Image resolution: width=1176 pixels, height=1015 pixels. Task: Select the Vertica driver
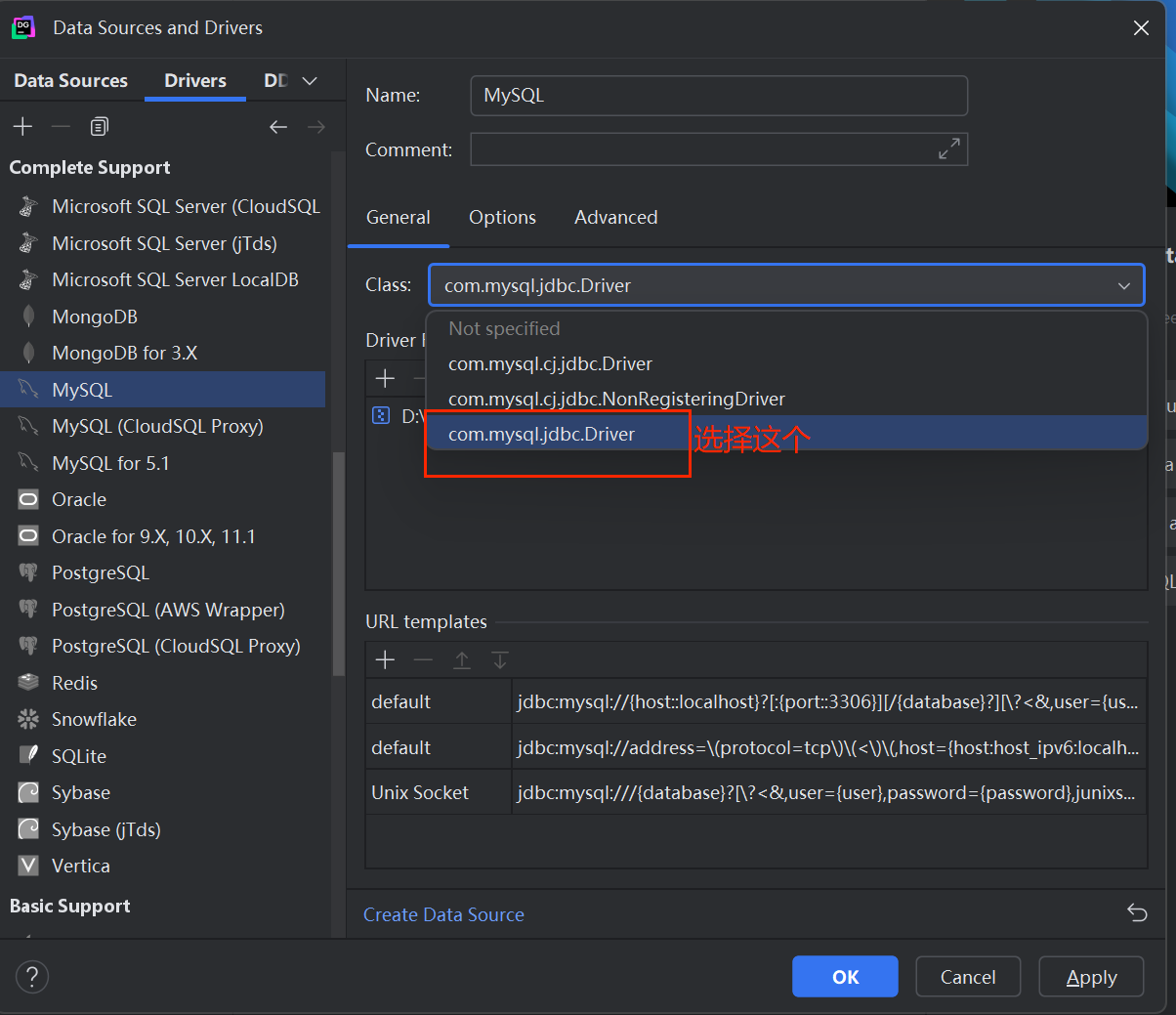[162, 866]
